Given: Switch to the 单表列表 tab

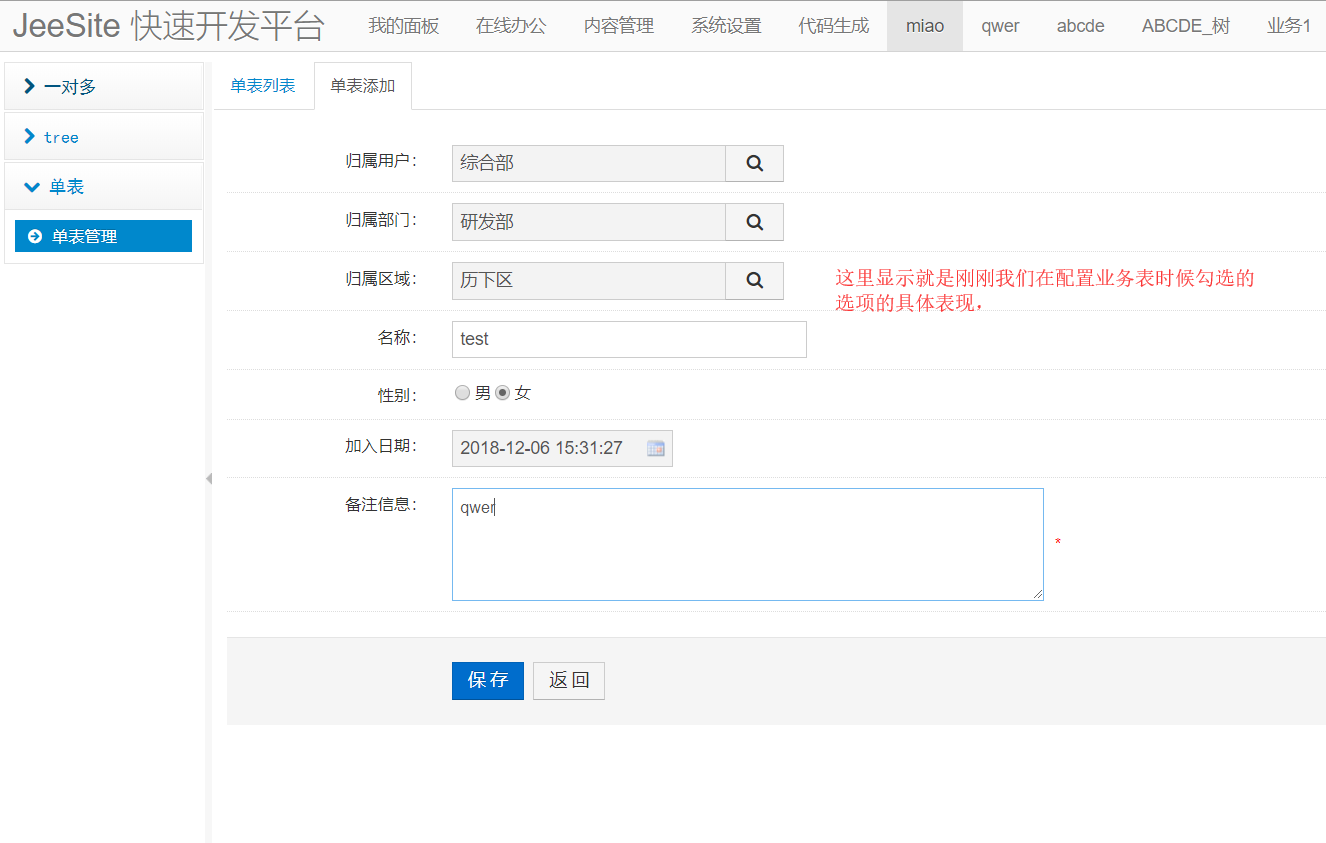Looking at the screenshot, I should click(263, 86).
